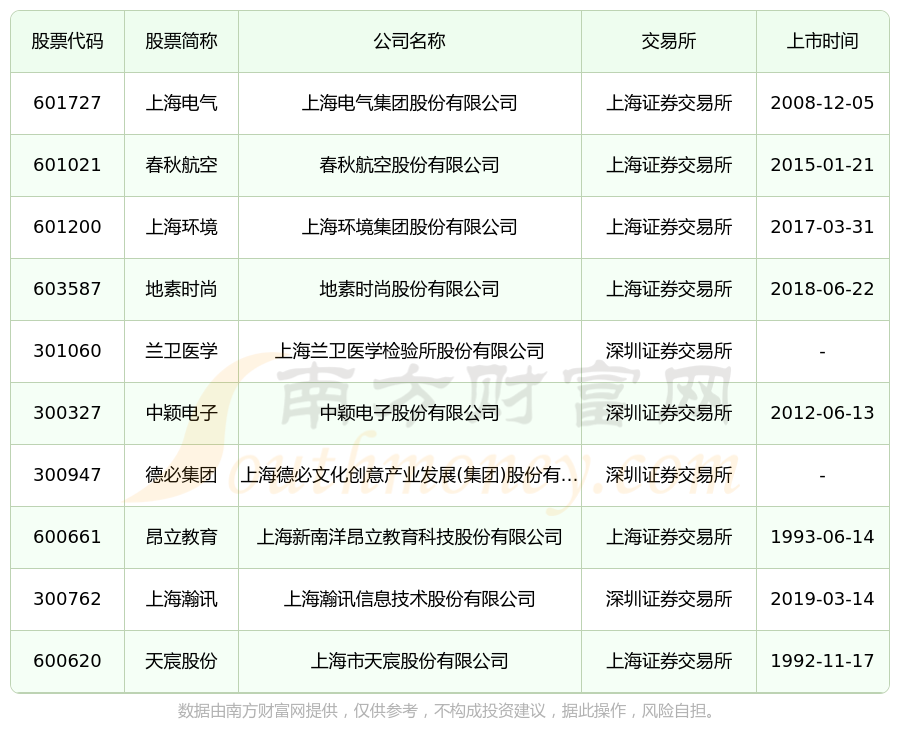Select stock code 300762
Screen dimensions: 900x738
pos(67,599)
